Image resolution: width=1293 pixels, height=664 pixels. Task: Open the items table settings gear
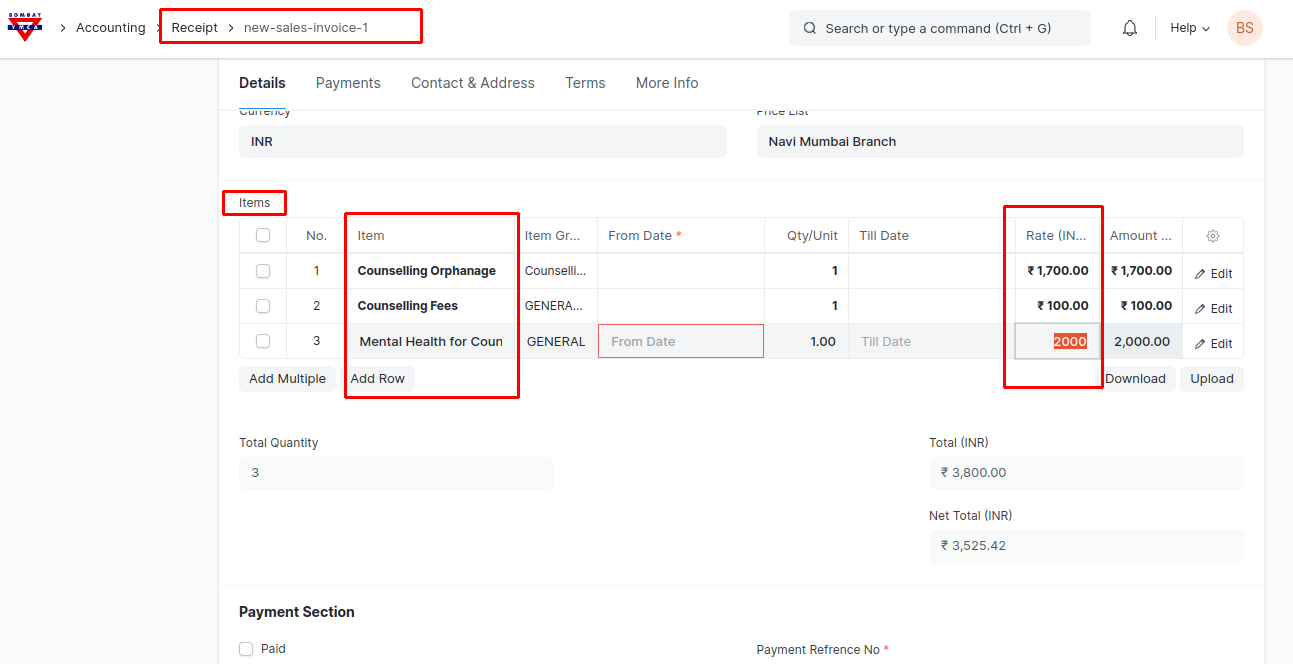pos(1213,236)
